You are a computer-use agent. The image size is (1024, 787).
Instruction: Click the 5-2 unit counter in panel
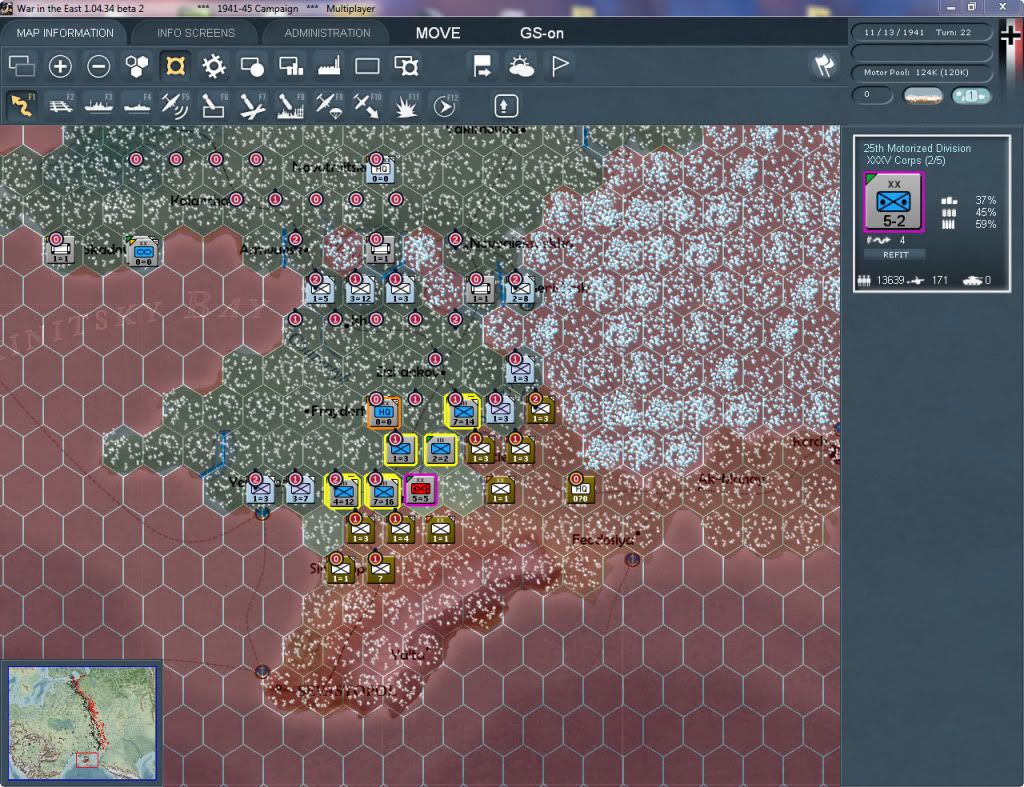(x=893, y=202)
